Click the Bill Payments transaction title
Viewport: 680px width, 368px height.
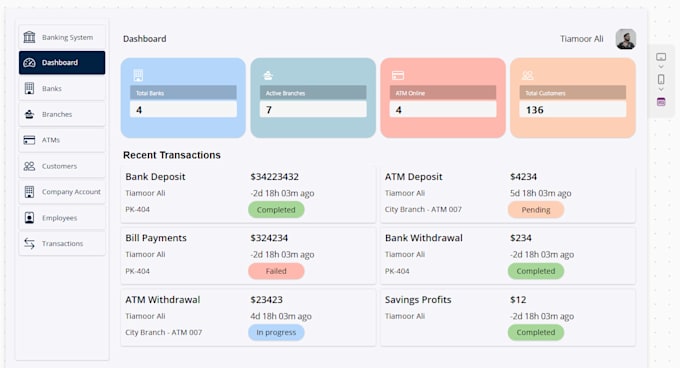(156, 238)
